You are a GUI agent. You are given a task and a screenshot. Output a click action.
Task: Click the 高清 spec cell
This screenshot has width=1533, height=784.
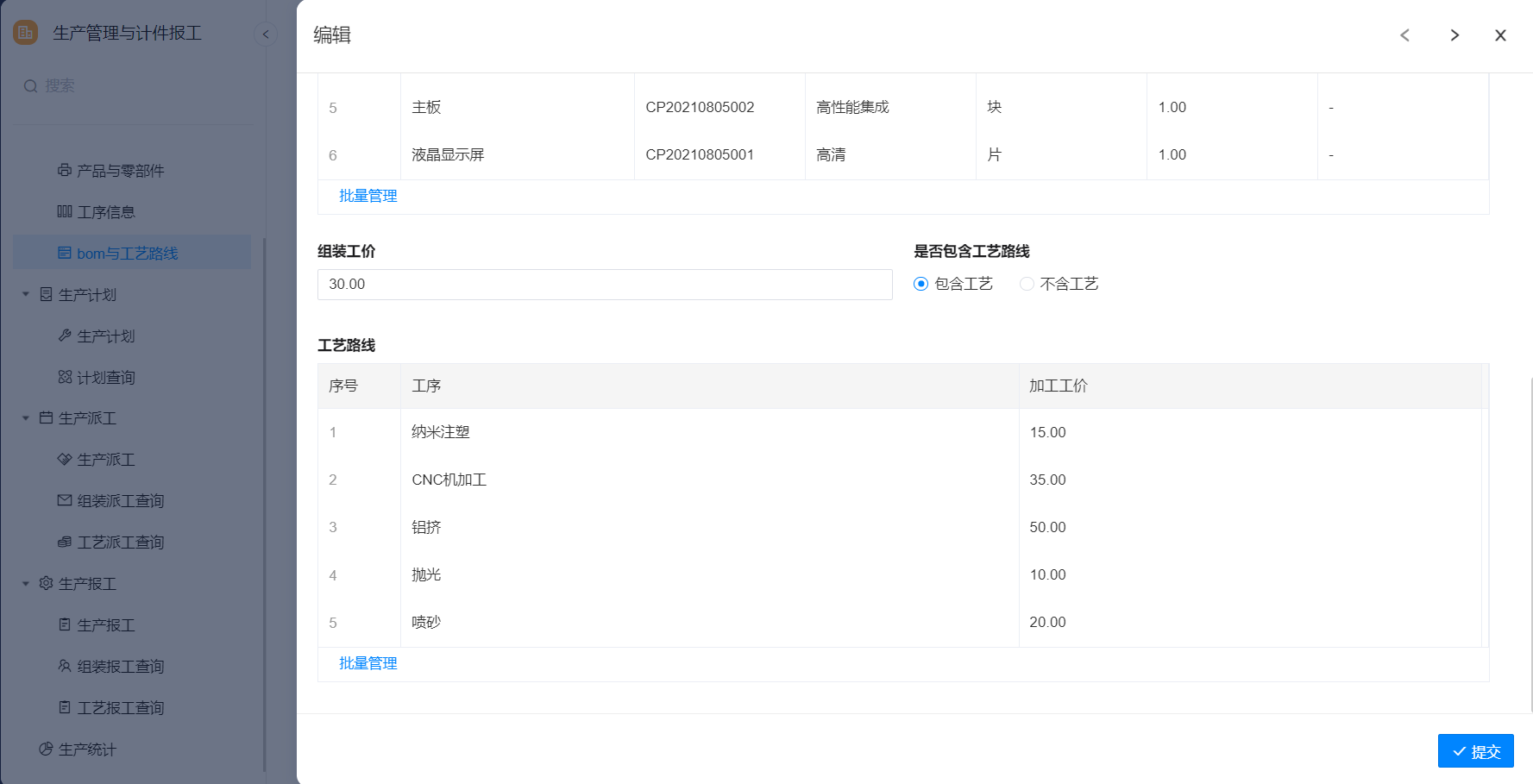[x=890, y=154]
